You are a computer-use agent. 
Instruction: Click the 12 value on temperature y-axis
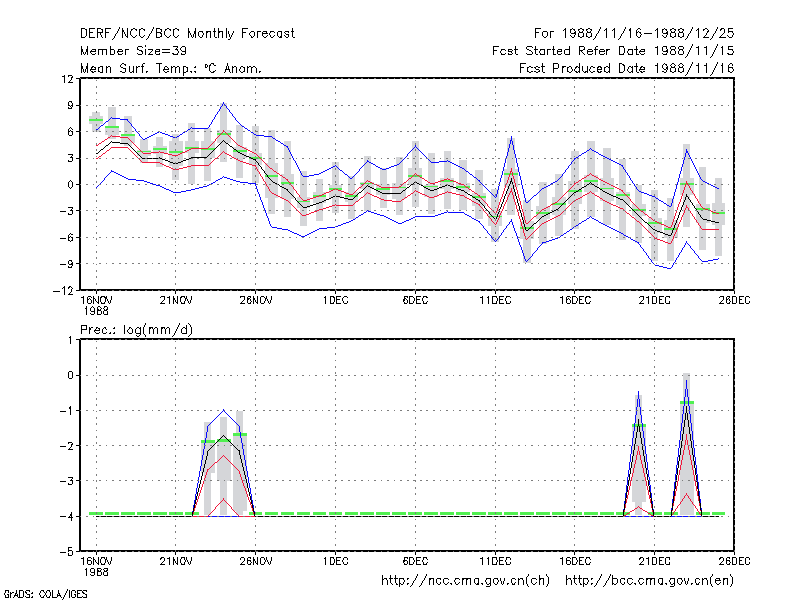pos(67,79)
